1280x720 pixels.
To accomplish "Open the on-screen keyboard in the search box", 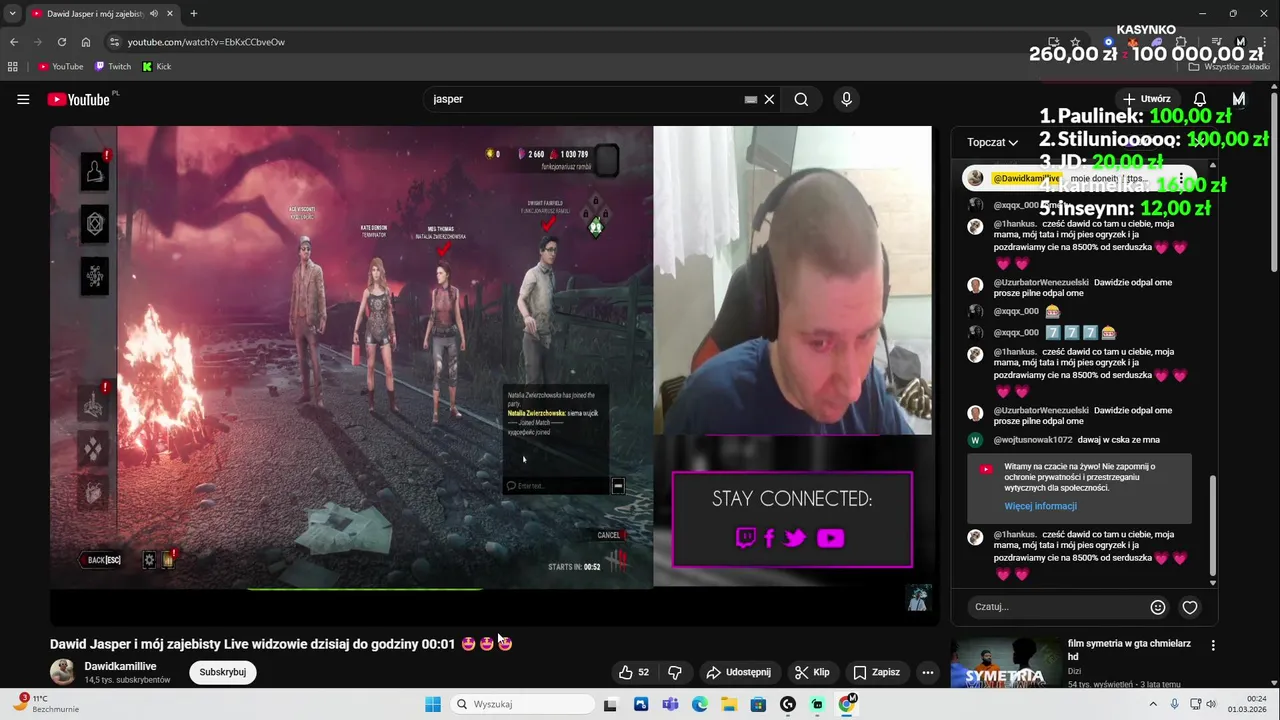I will (751, 99).
